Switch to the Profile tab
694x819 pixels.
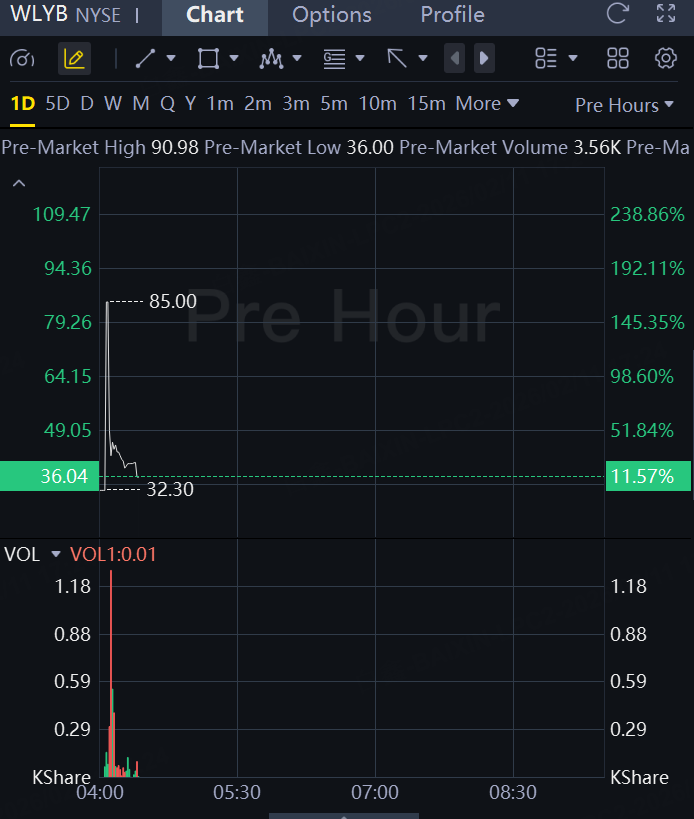pos(452,15)
